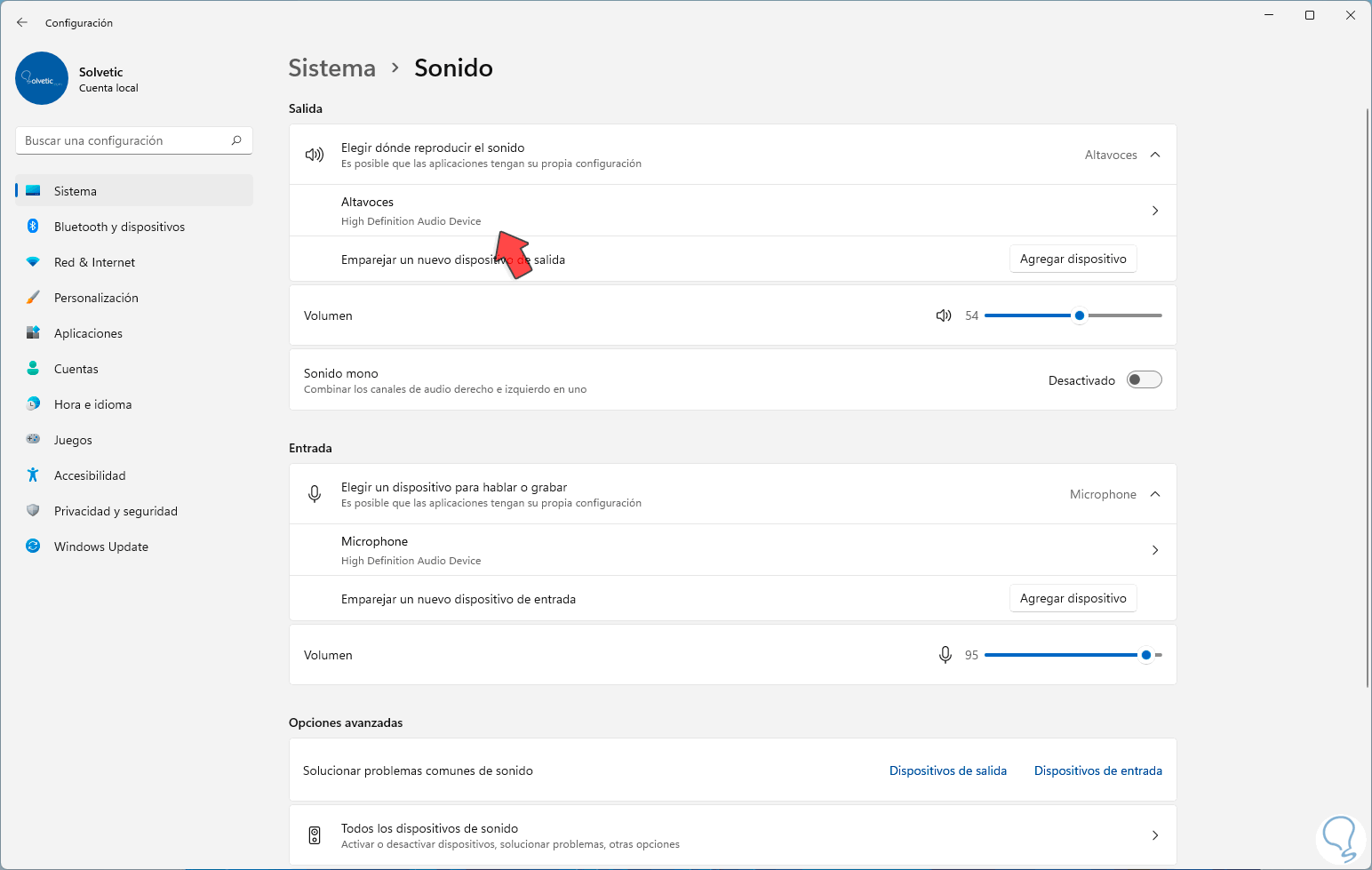
Task: Open Accesibilidad settings
Action: tap(89, 475)
